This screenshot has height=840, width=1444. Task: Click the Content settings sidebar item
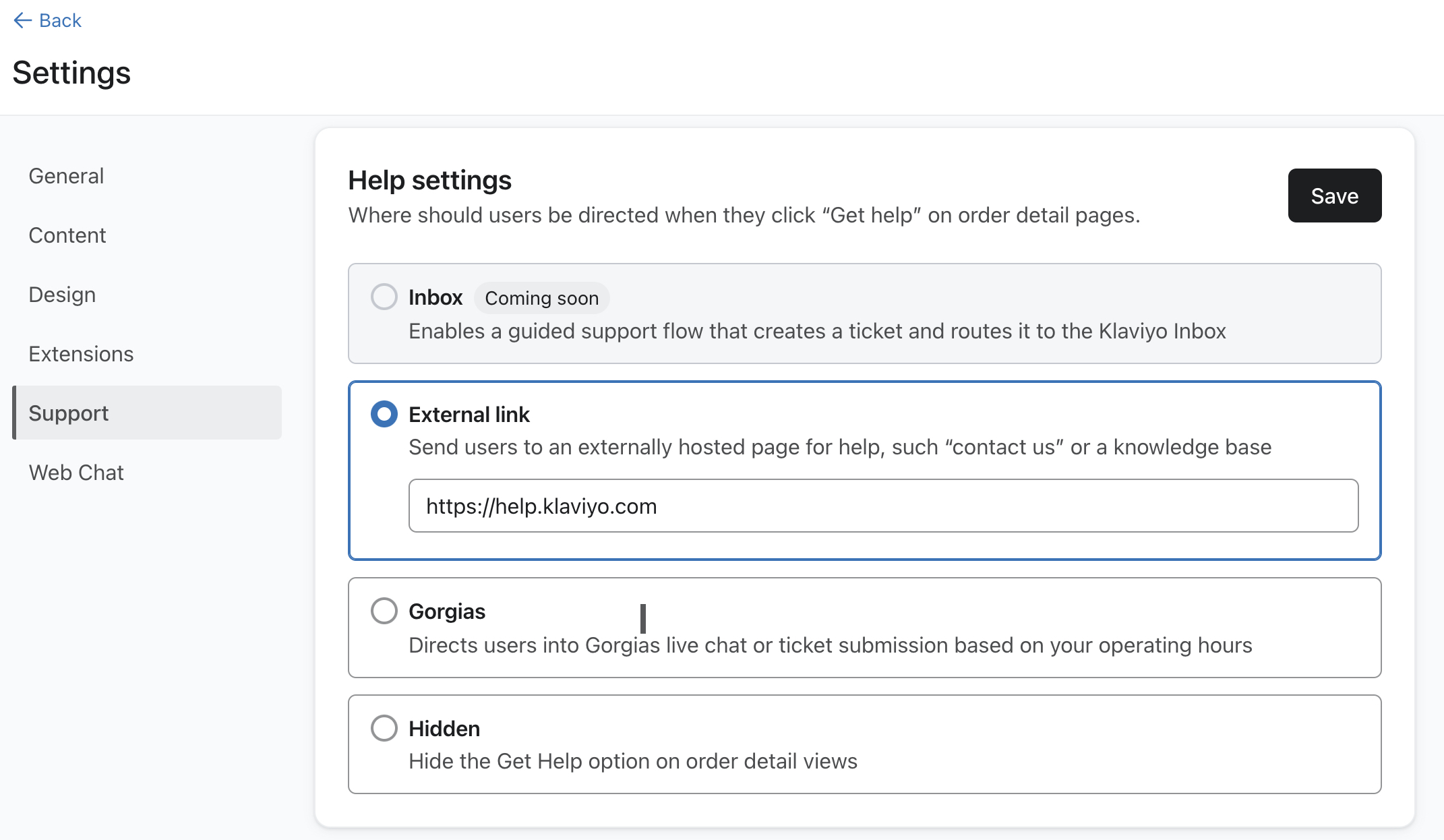[x=66, y=235]
